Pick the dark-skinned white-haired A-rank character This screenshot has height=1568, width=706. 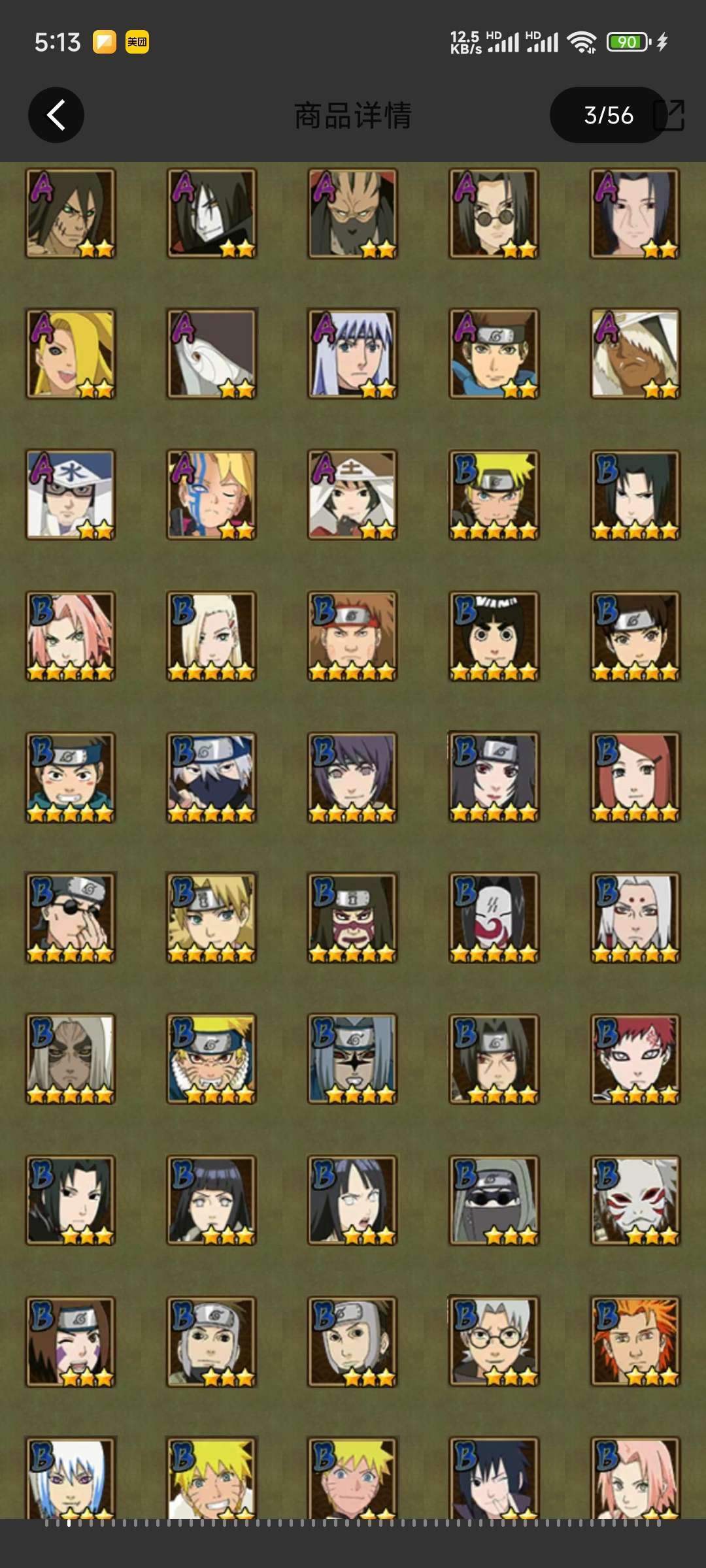coord(635,353)
